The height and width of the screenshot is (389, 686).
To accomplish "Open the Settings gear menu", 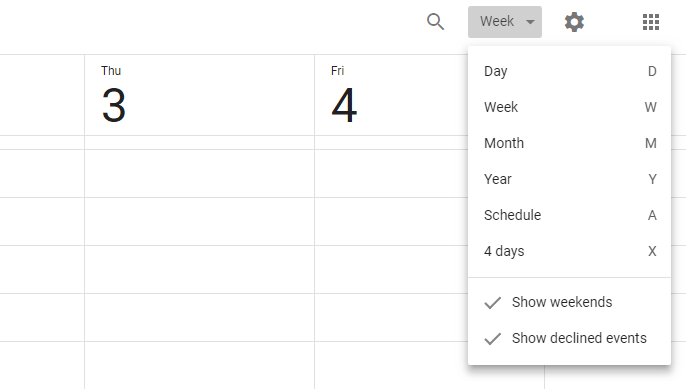I will [x=574, y=22].
